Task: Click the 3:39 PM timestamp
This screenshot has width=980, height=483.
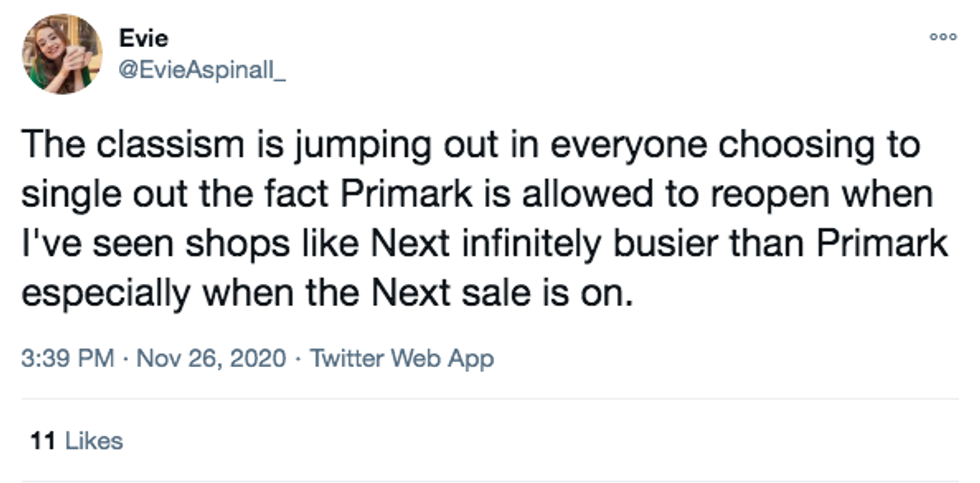Action: point(68,358)
